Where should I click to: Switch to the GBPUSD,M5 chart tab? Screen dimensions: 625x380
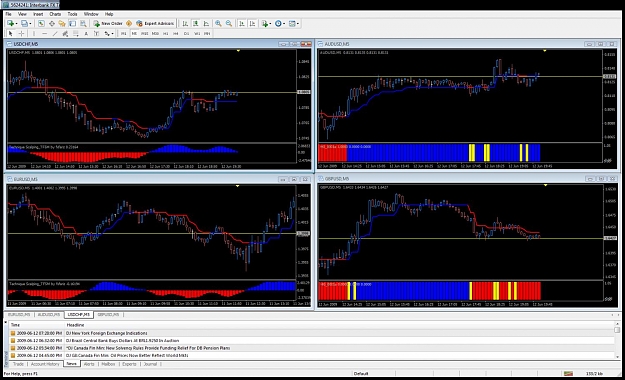coord(108,315)
